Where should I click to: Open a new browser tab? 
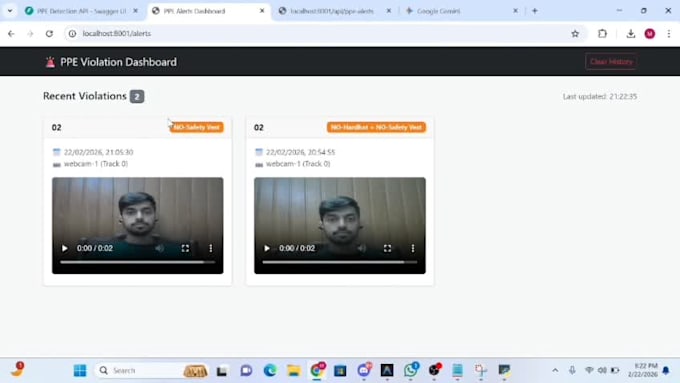click(535, 11)
